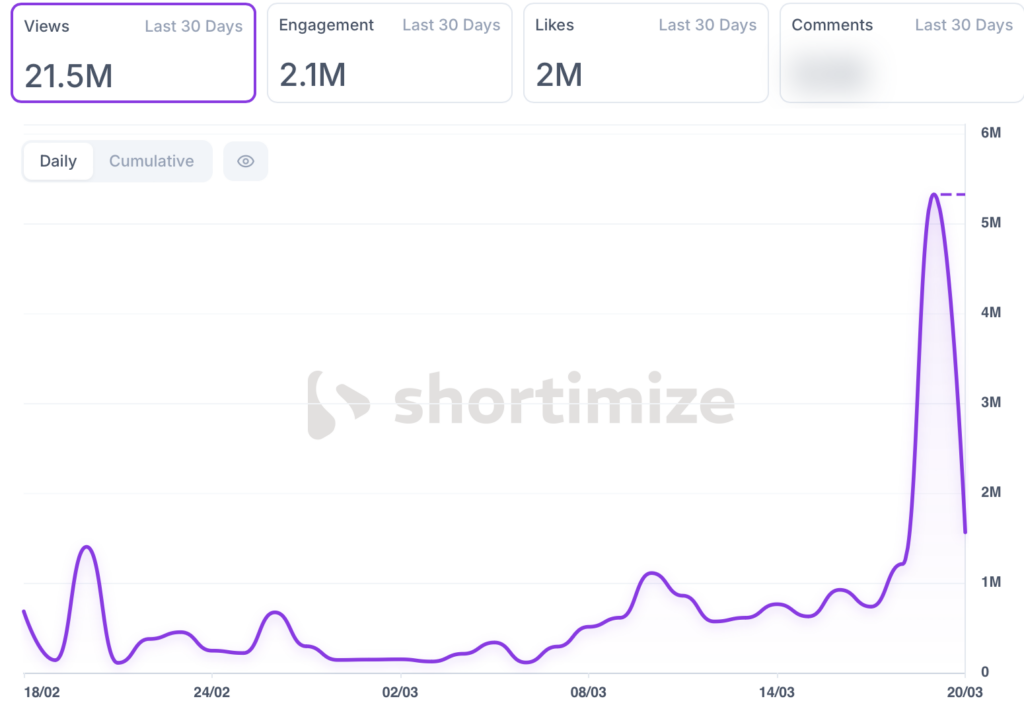Open the Likes metric card

[645, 53]
